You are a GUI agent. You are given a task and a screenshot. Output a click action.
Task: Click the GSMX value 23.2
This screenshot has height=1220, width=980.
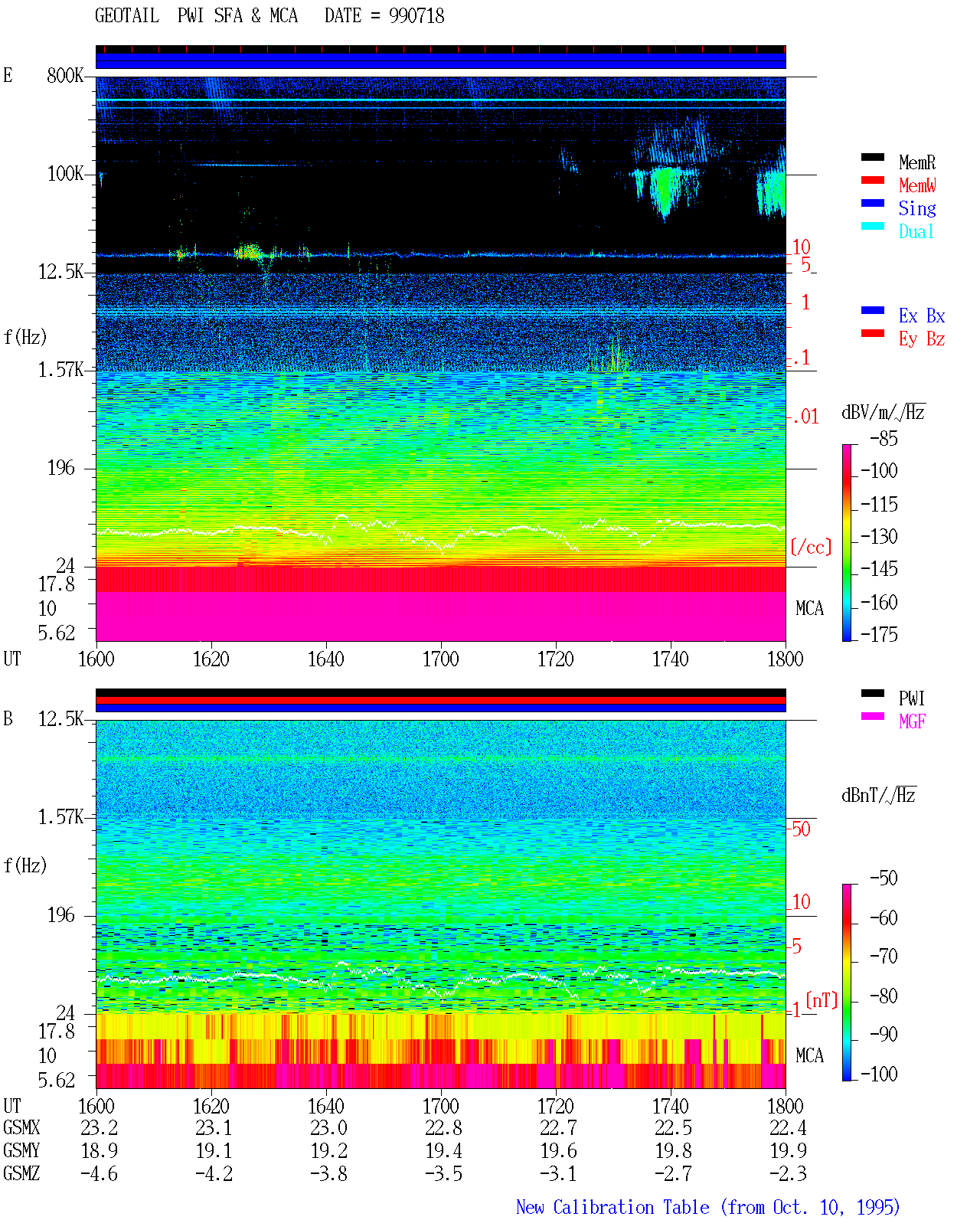(100, 1128)
